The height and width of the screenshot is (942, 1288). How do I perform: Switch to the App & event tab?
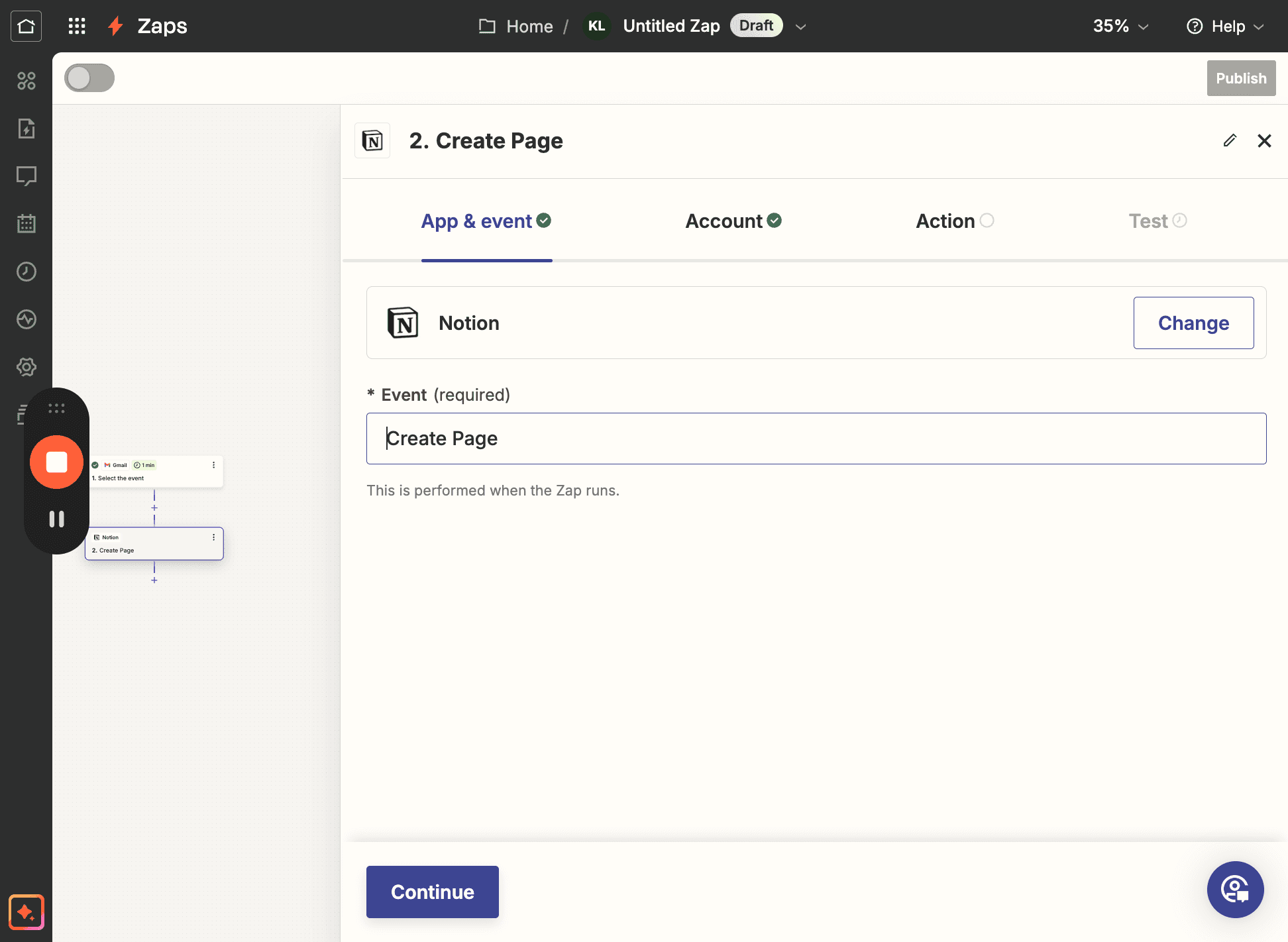click(486, 221)
